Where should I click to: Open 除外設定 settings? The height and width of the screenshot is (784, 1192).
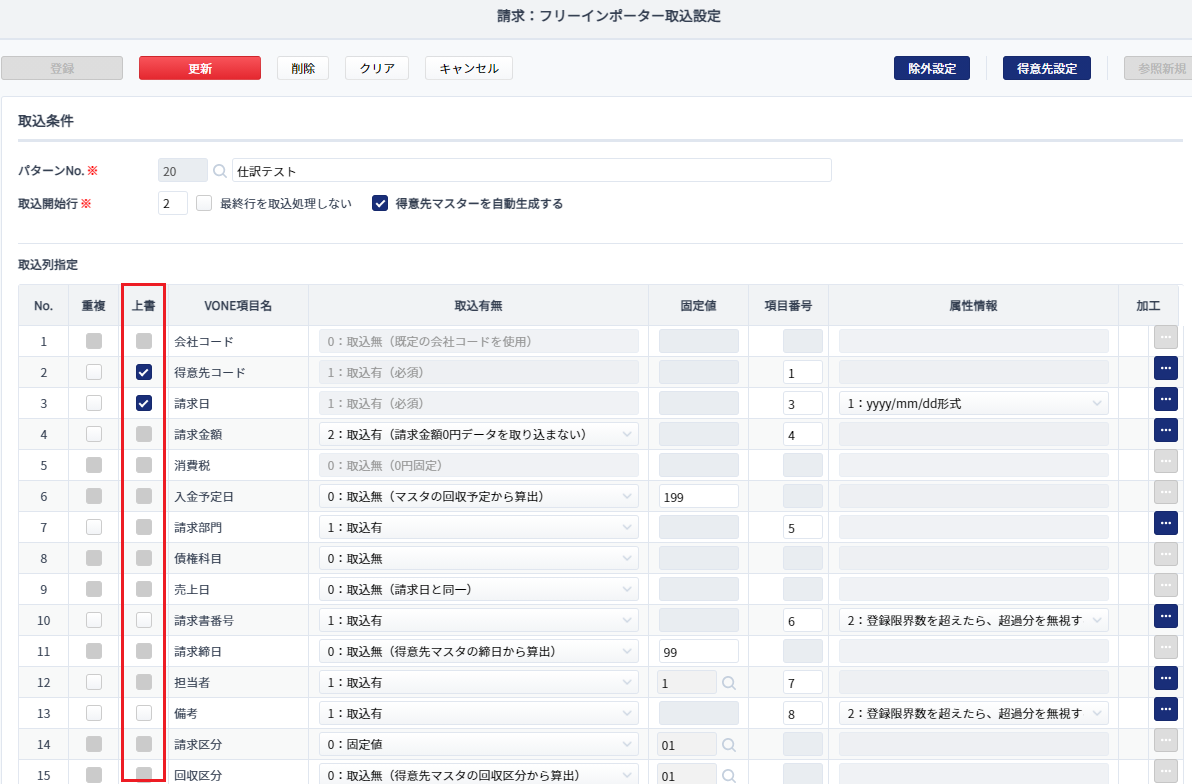point(932,68)
